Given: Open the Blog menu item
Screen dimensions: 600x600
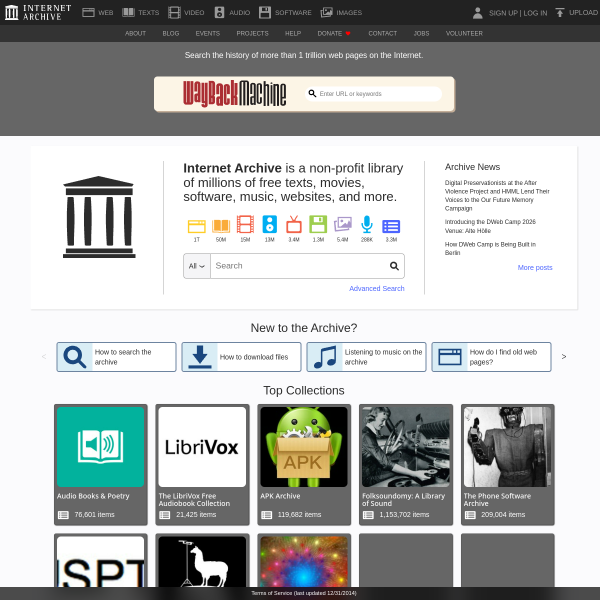Looking at the screenshot, I should coord(171,33).
